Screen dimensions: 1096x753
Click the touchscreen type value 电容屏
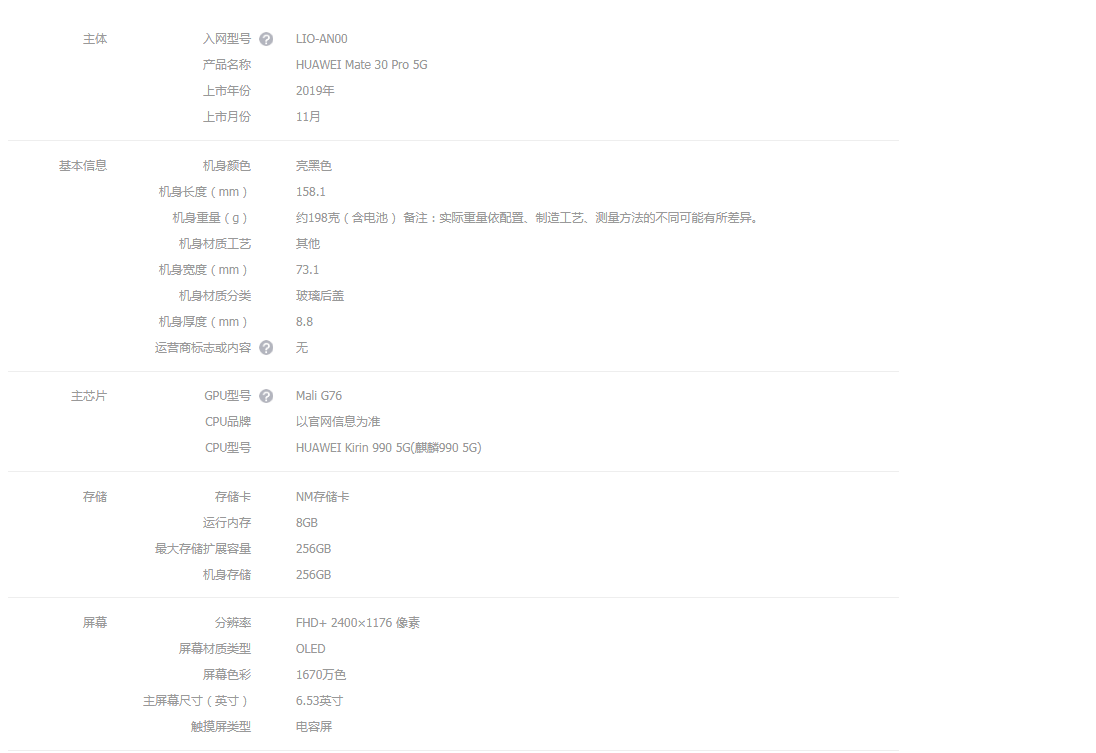314,726
